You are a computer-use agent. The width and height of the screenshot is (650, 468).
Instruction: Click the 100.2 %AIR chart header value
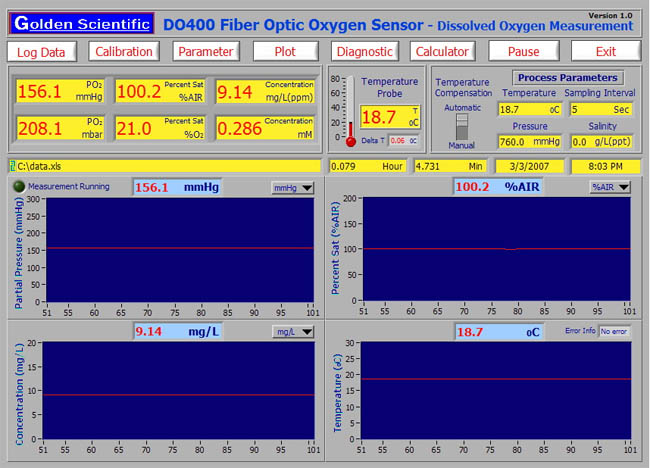tap(498, 187)
